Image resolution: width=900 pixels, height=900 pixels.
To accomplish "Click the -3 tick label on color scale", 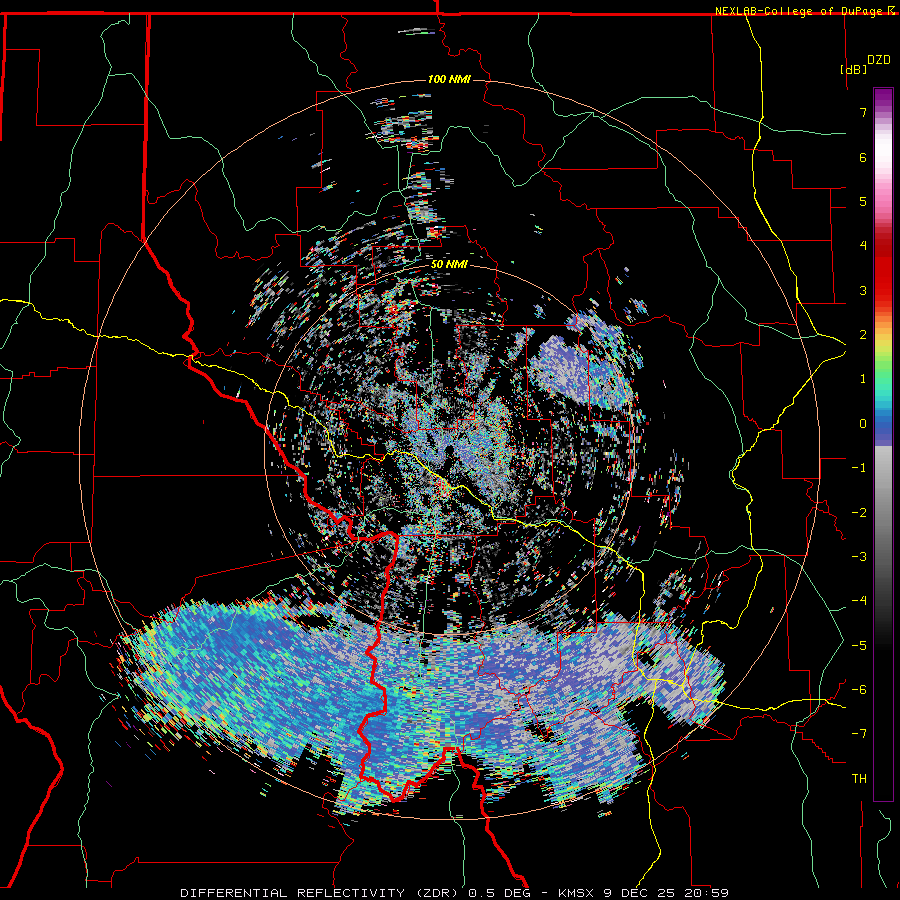I will pos(859,557).
